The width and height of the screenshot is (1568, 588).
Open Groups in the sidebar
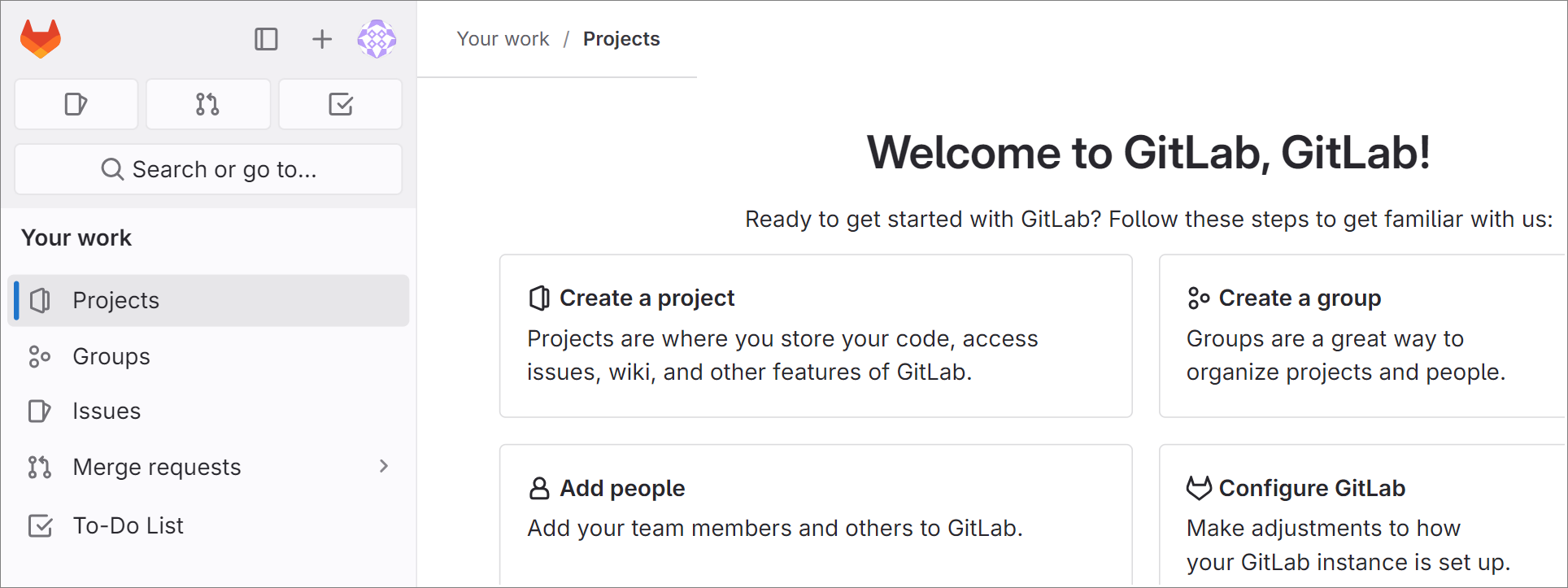[208, 356]
